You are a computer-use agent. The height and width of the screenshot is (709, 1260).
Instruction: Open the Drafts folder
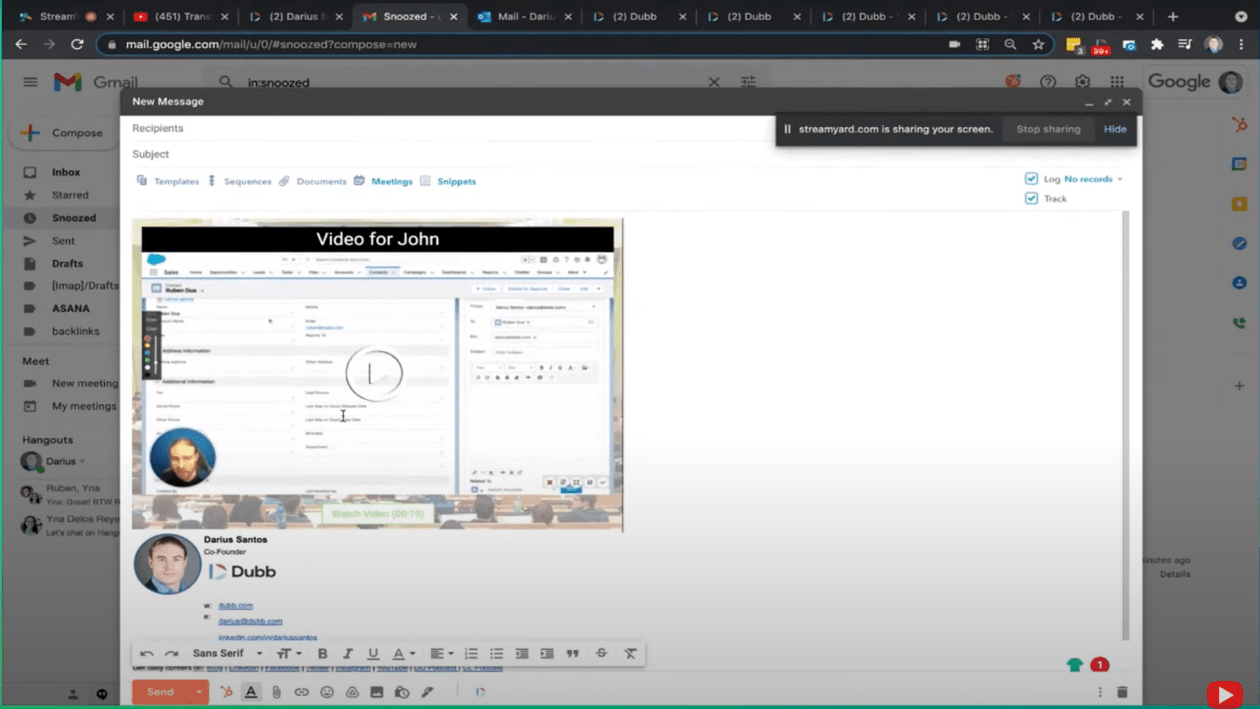[x=67, y=263]
